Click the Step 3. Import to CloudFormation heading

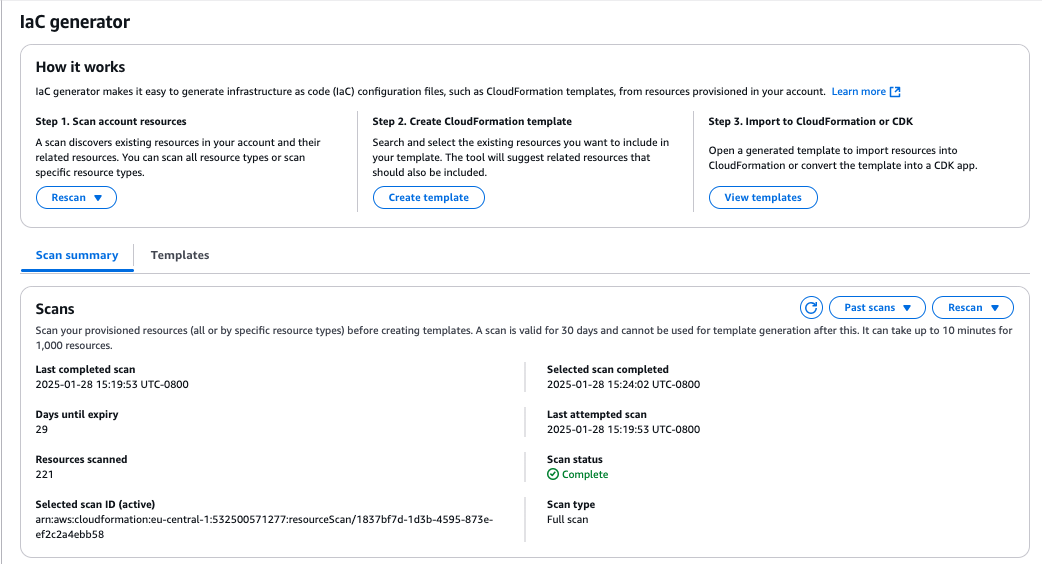pyautogui.click(x=811, y=122)
